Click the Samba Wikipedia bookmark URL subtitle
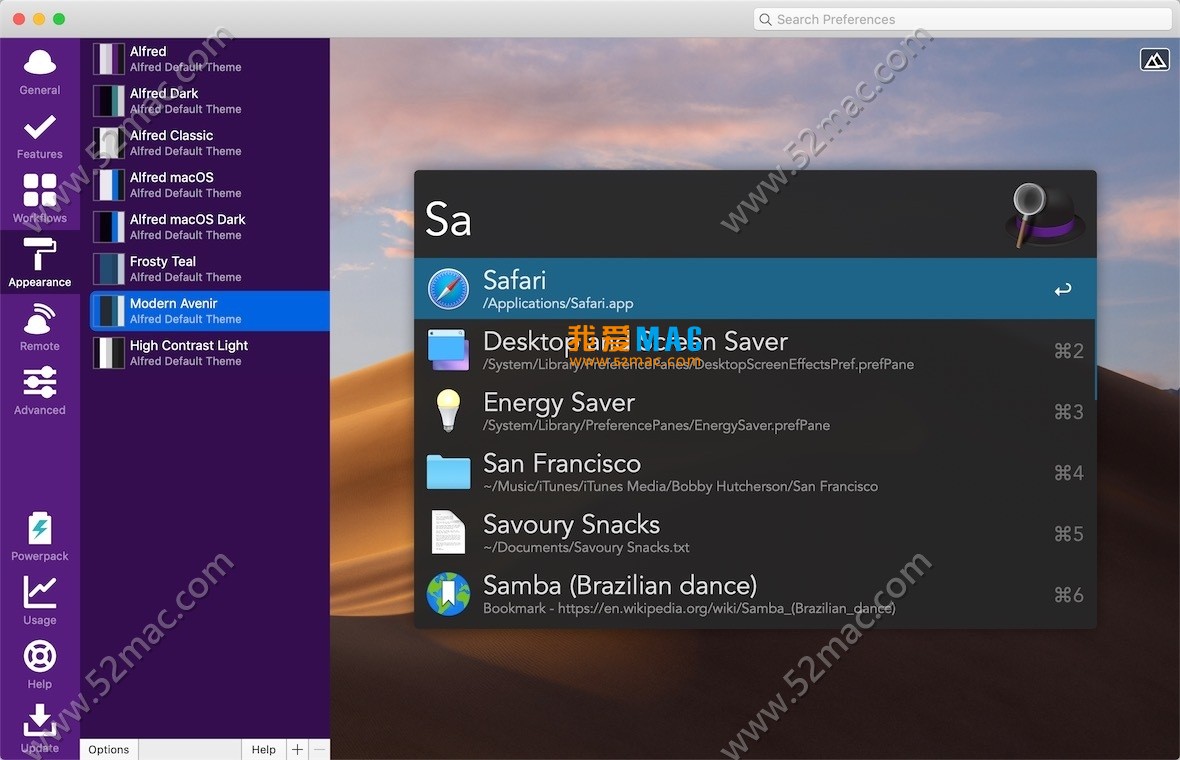 pyautogui.click(x=689, y=608)
